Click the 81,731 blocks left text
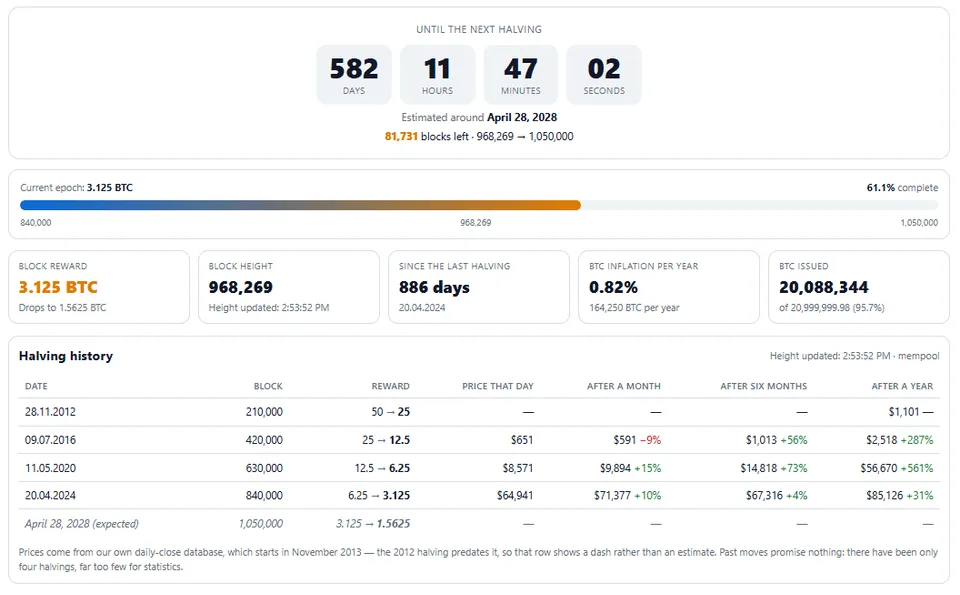960x595 pixels. (427, 137)
